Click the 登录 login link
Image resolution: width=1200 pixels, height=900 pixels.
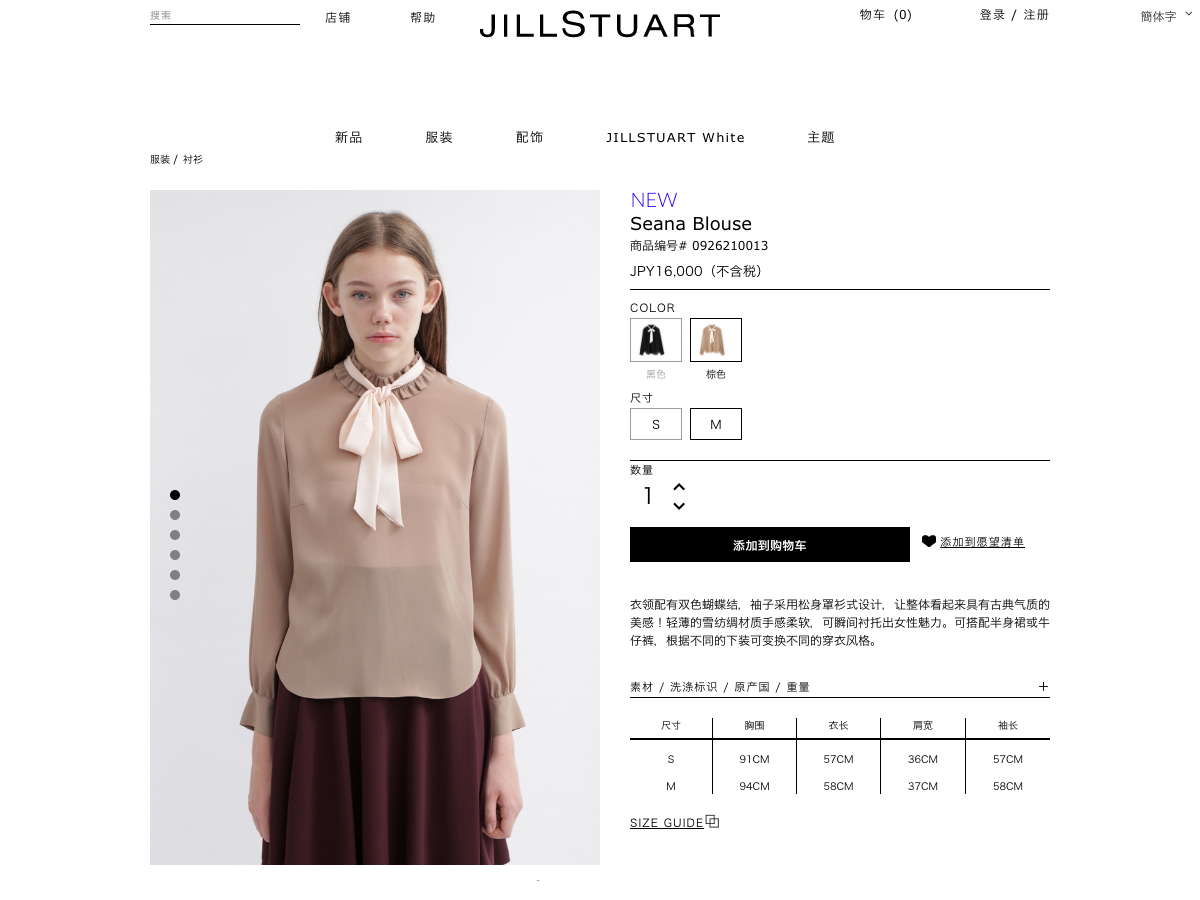click(x=992, y=15)
